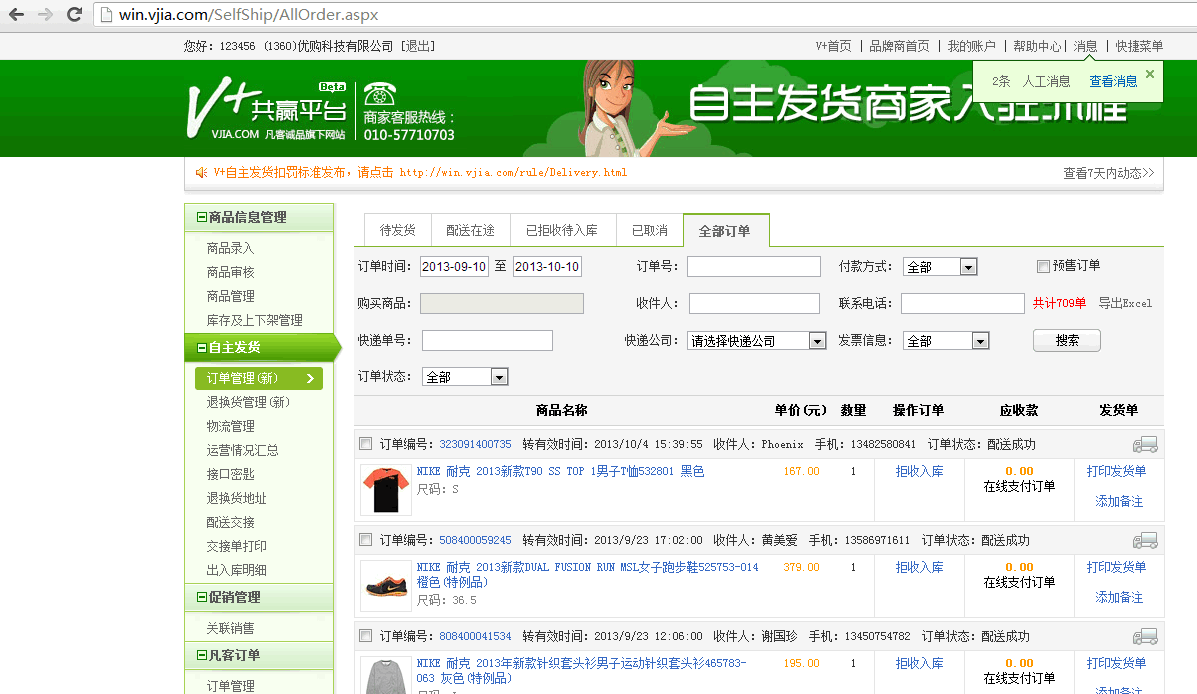Go back with browser back arrow
The image size is (1197, 694).
[x=16, y=14]
